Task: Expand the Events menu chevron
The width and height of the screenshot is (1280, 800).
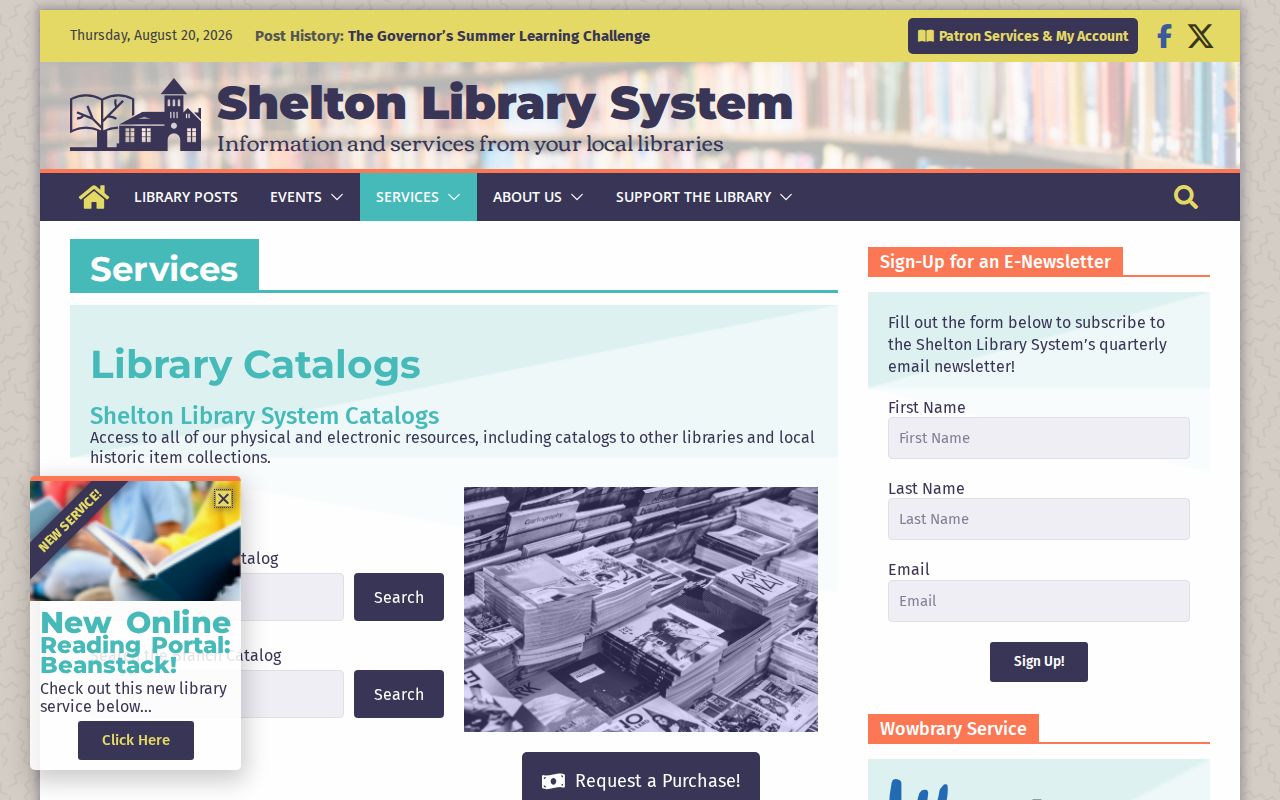Action: tap(337, 197)
